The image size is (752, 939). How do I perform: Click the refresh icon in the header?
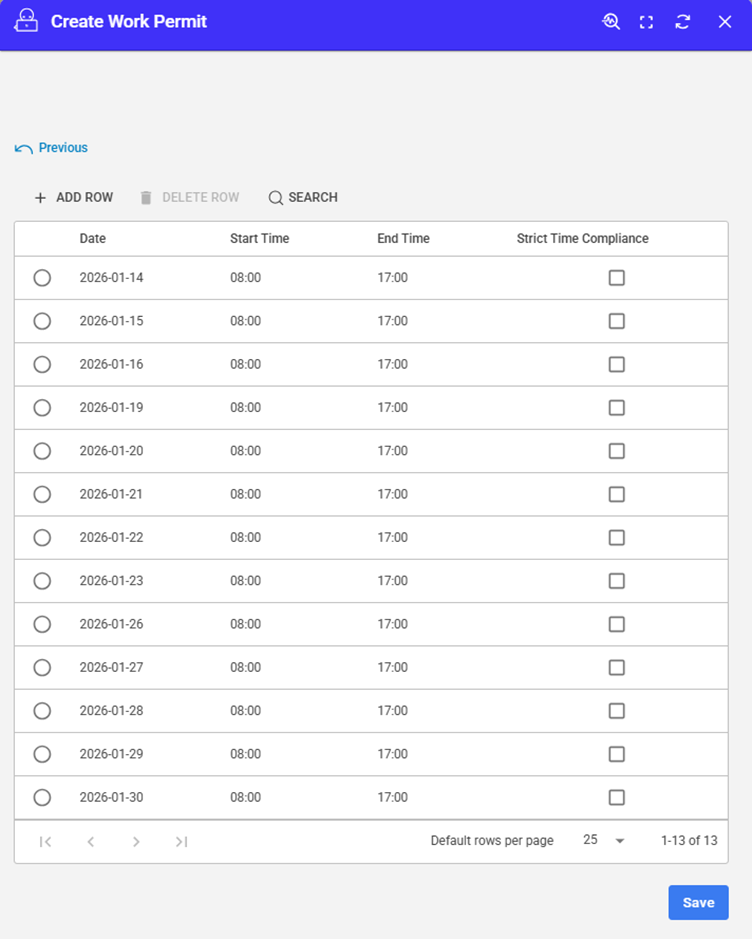tap(683, 22)
